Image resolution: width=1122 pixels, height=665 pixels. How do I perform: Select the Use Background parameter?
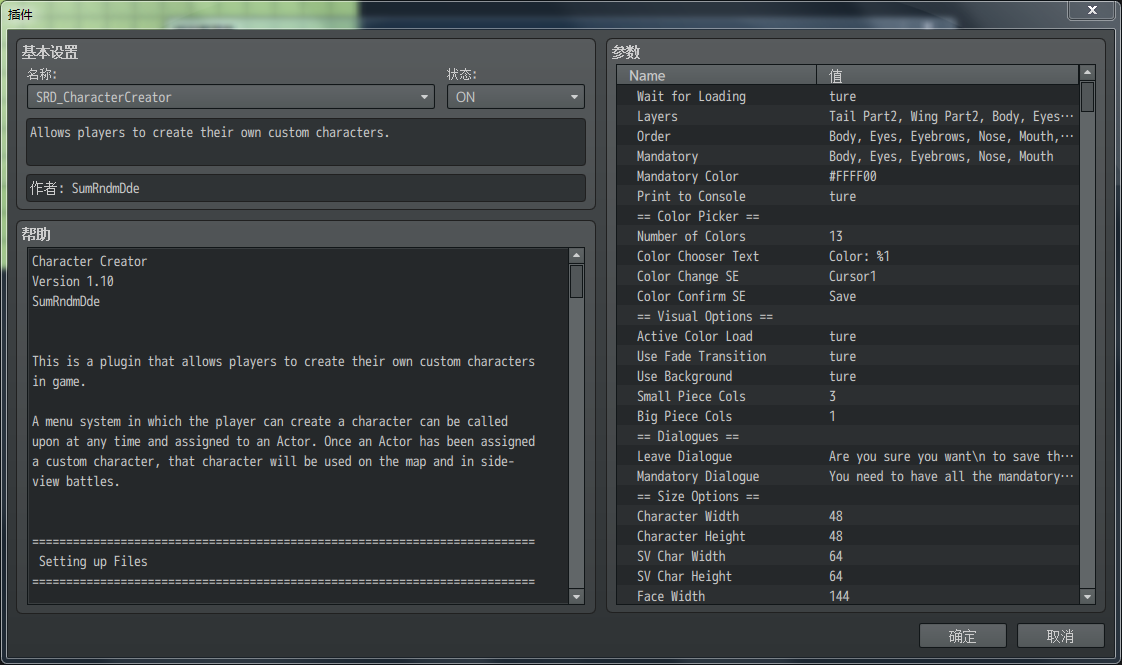point(848,377)
